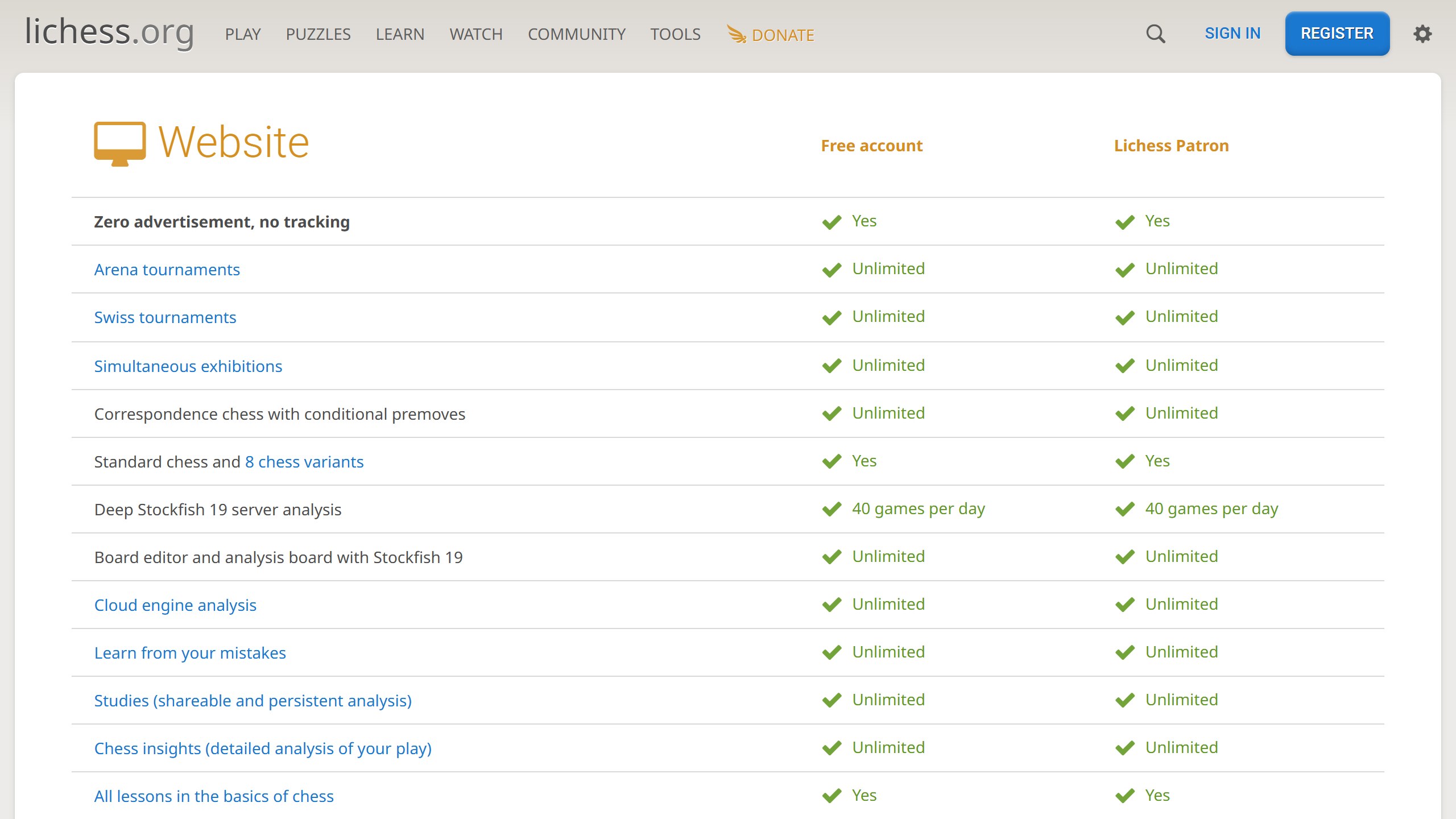Click Patron column 40 games per day
The image size is (1456, 819).
1211,508
